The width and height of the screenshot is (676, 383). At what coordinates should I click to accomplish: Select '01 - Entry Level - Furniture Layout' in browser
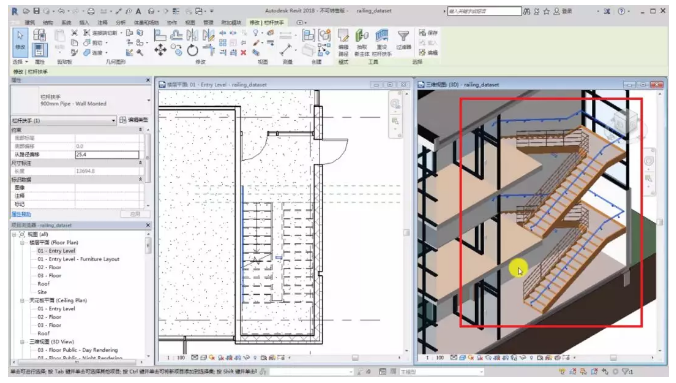click(x=78, y=259)
